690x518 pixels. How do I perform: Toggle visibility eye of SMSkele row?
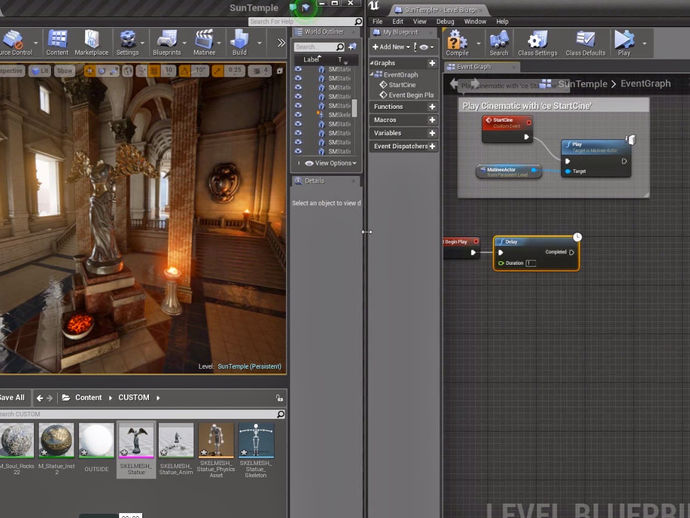click(x=298, y=114)
